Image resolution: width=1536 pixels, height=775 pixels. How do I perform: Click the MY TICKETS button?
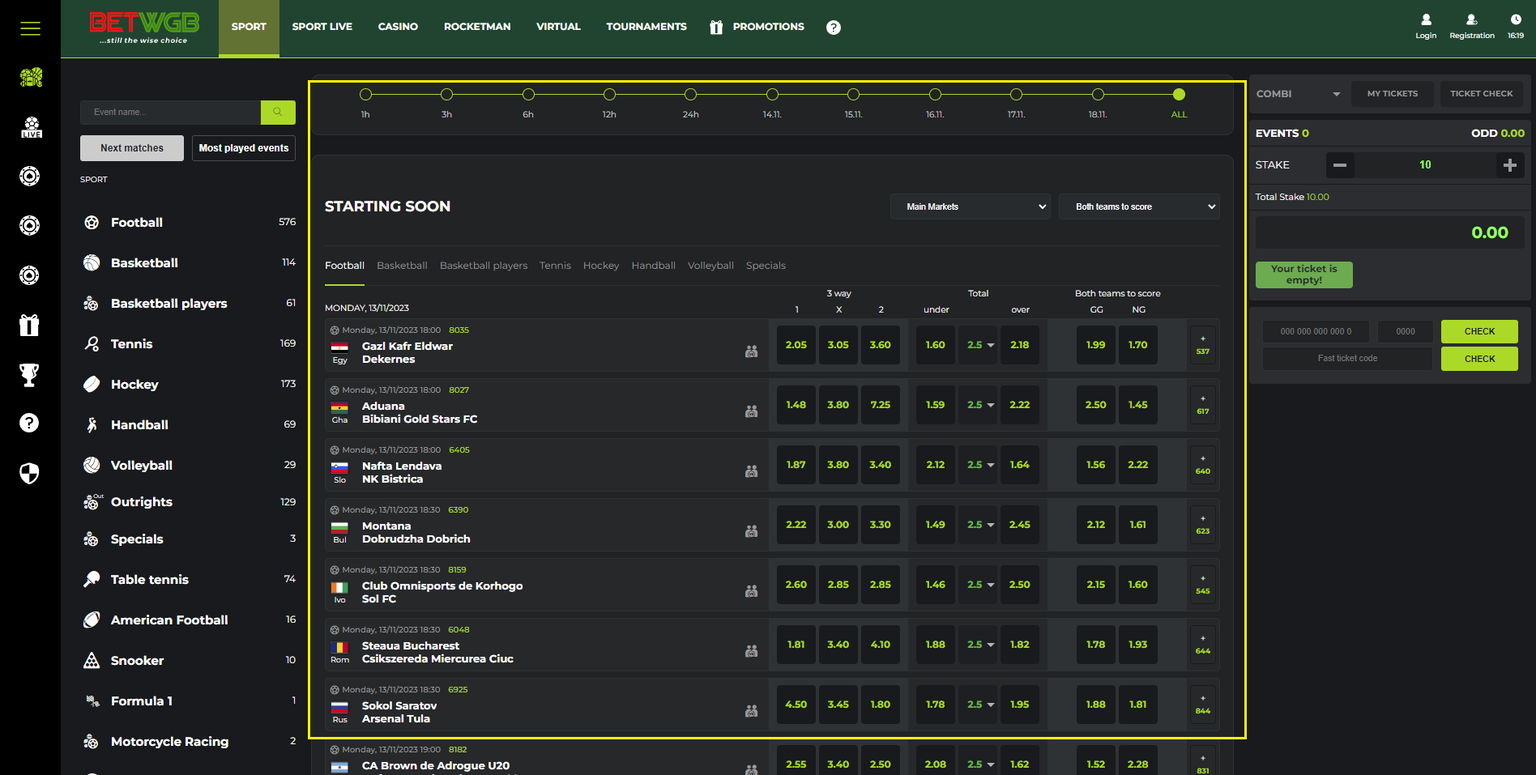(x=1392, y=94)
